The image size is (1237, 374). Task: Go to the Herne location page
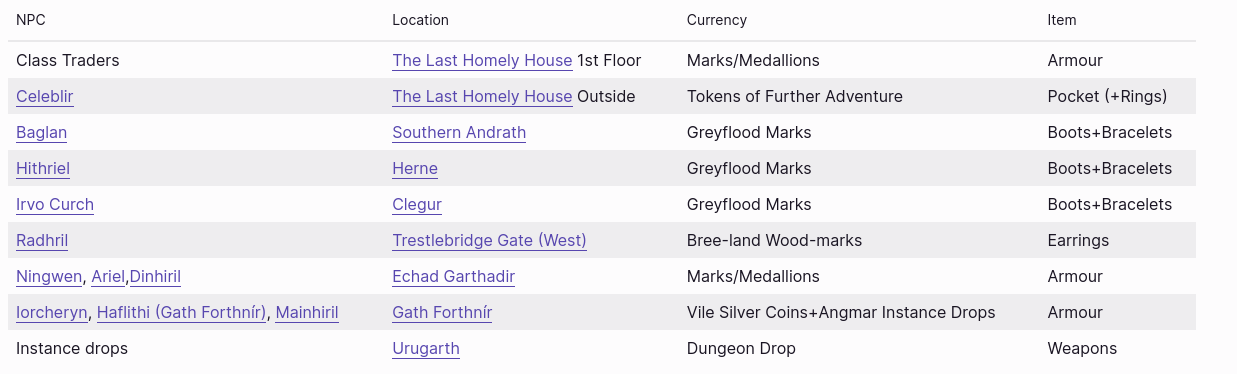click(415, 169)
